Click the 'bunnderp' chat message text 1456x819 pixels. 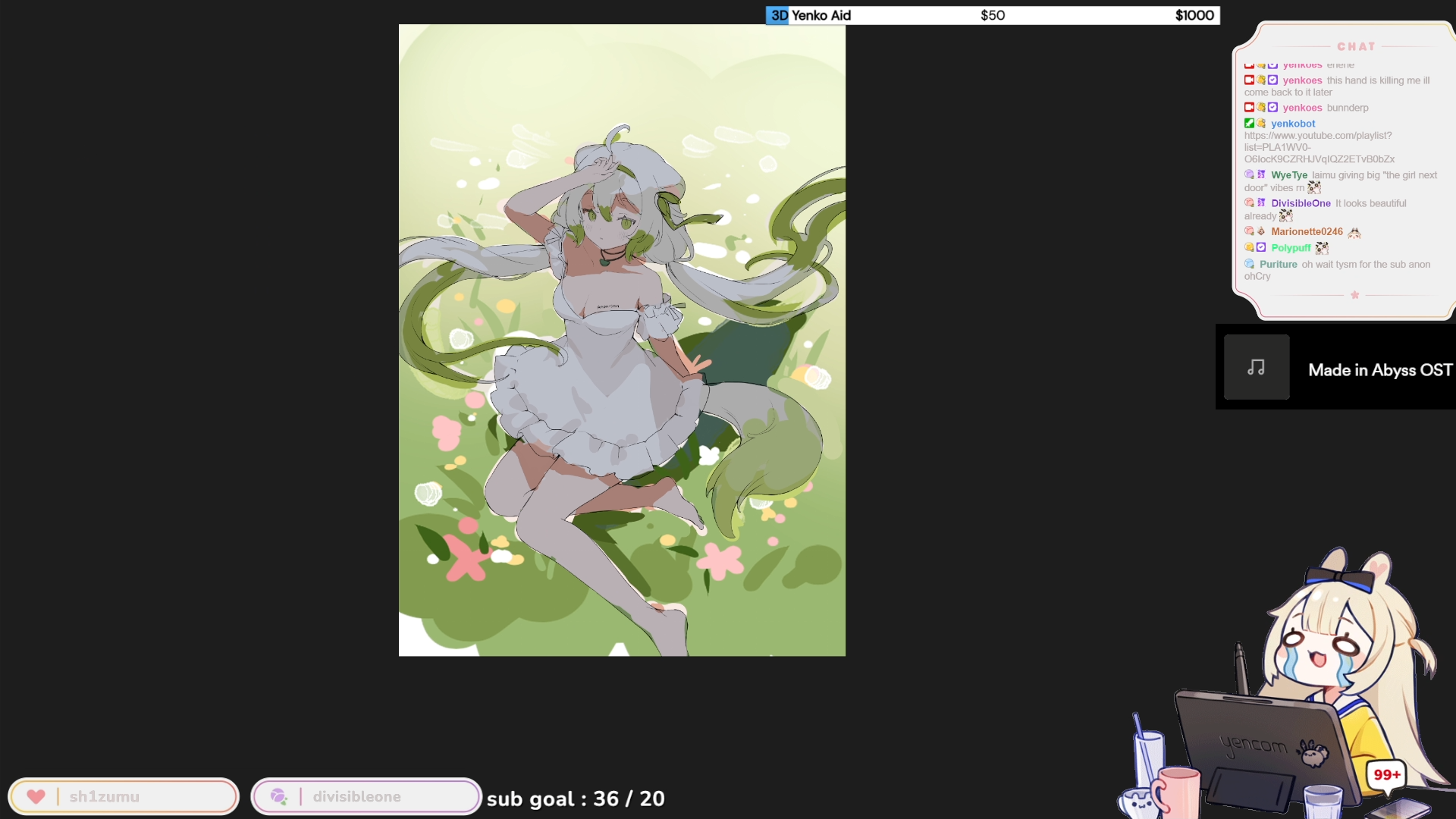point(1348,108)
